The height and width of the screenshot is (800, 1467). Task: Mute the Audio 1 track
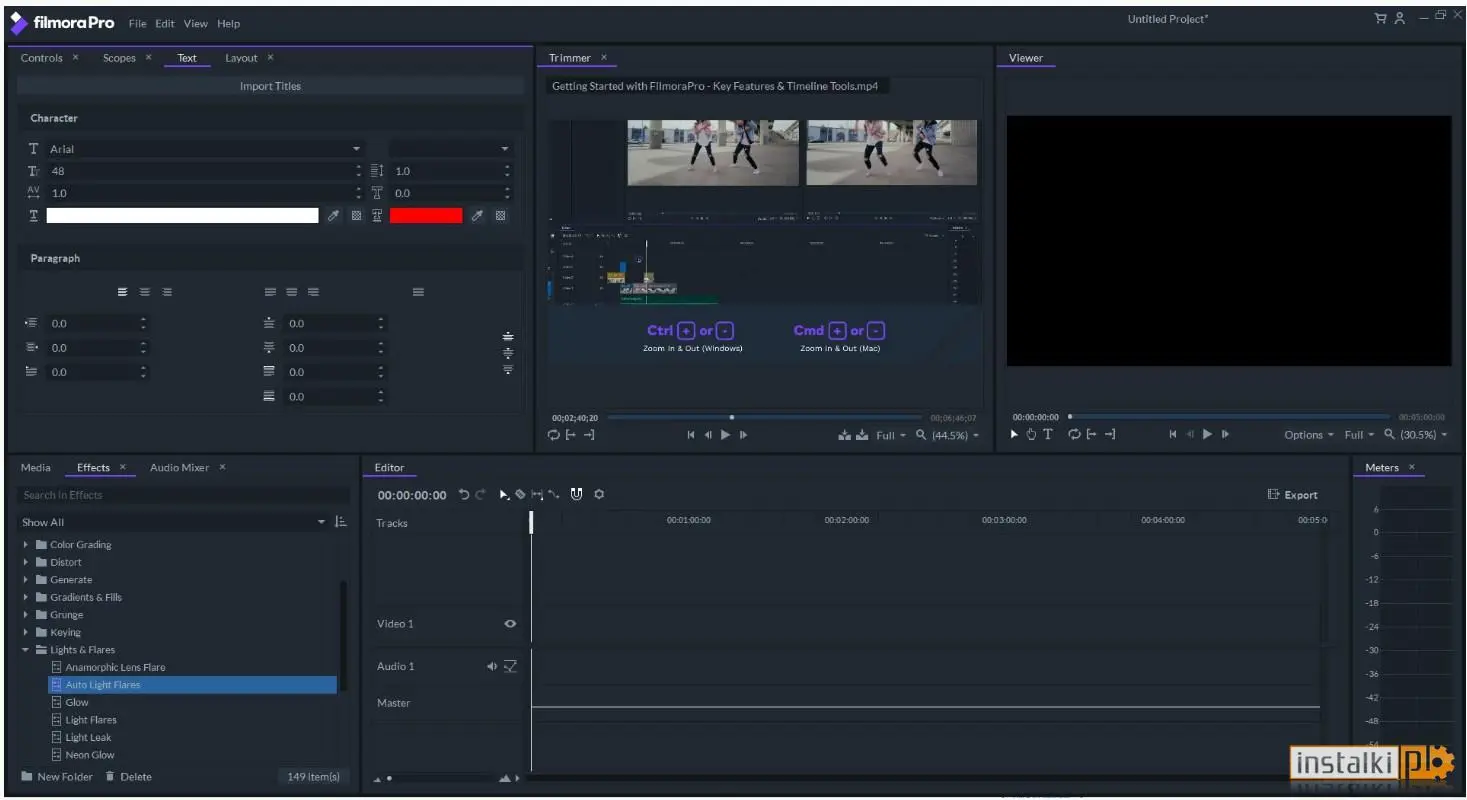click(492, 667)
